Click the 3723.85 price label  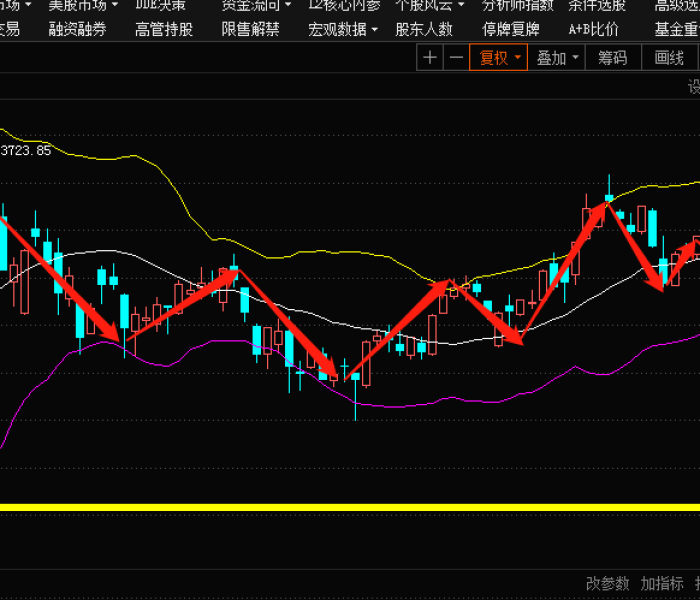coord(25,151)
